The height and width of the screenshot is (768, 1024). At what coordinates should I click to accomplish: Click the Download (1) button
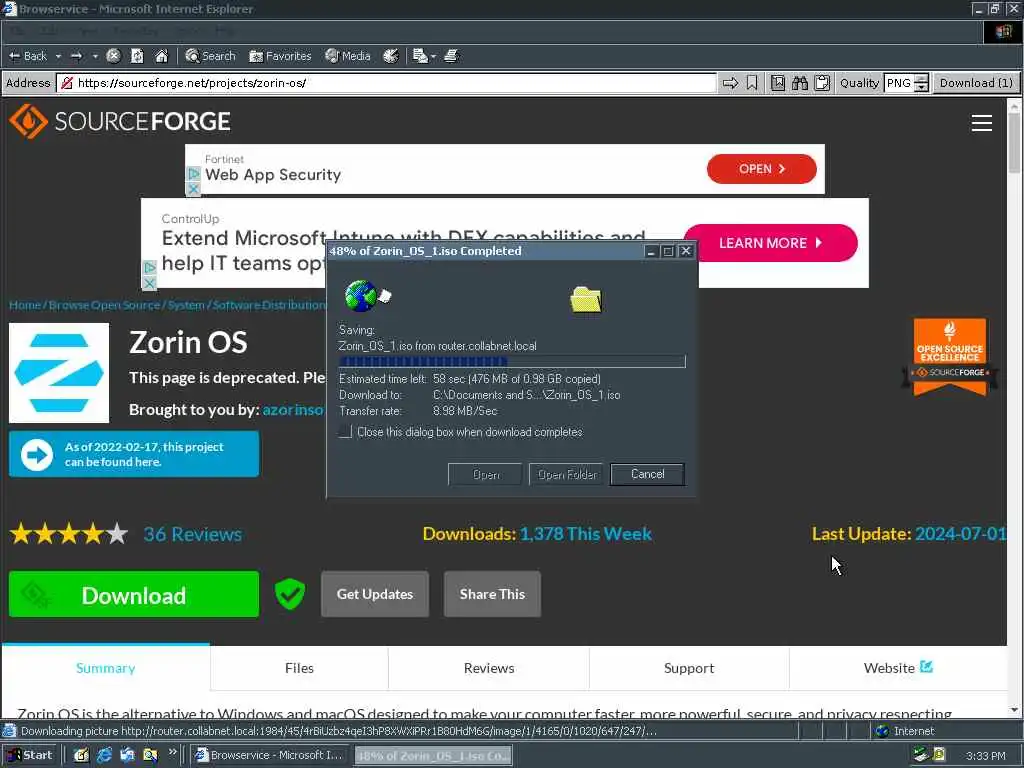coord(976,83)
